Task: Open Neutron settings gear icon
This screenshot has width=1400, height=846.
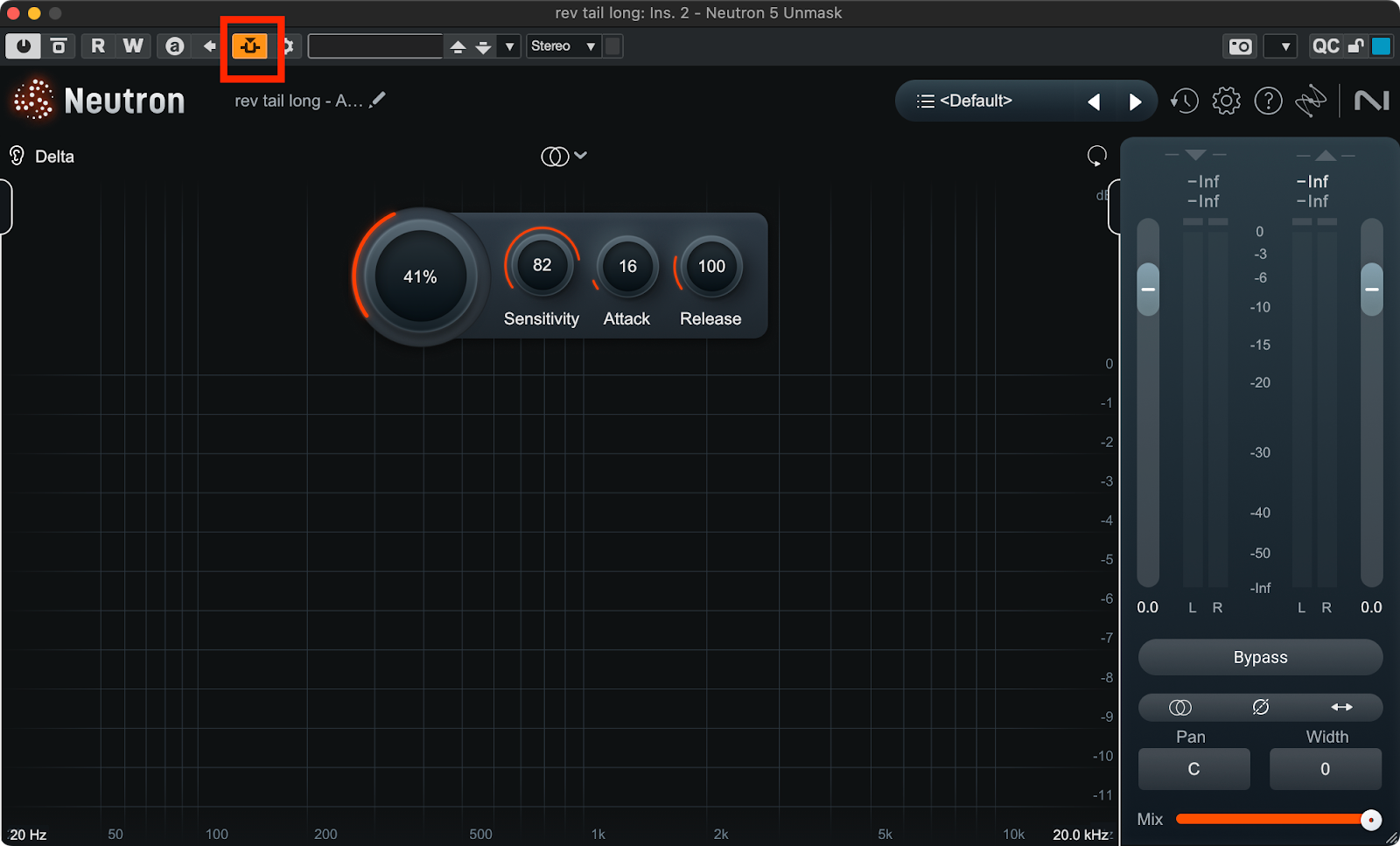Action: click(1226, 101)
